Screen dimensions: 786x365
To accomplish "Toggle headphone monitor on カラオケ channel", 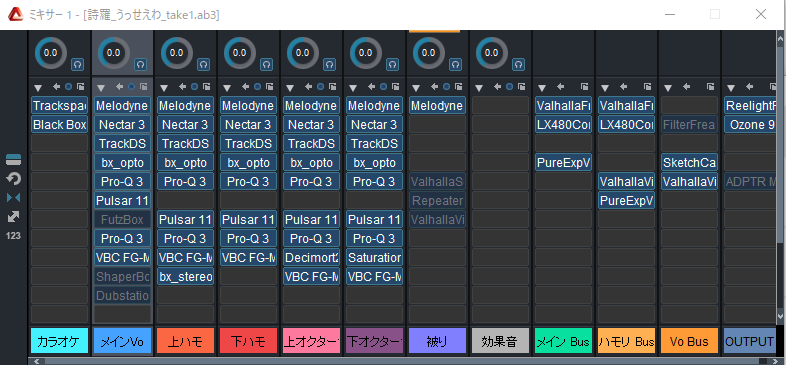I will click(x=78, y=64).
